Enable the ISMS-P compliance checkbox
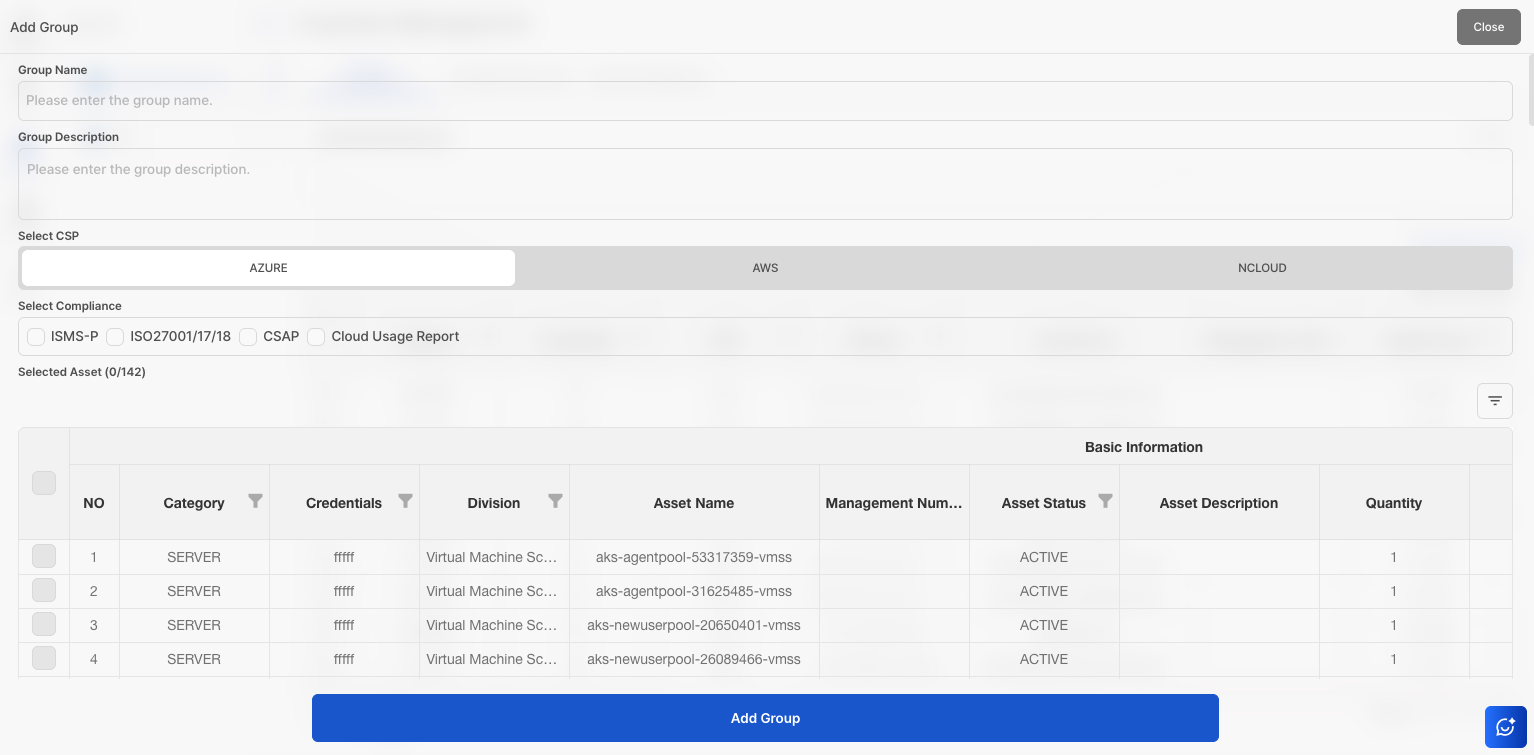1534x755 pixels. click(36, 337)
